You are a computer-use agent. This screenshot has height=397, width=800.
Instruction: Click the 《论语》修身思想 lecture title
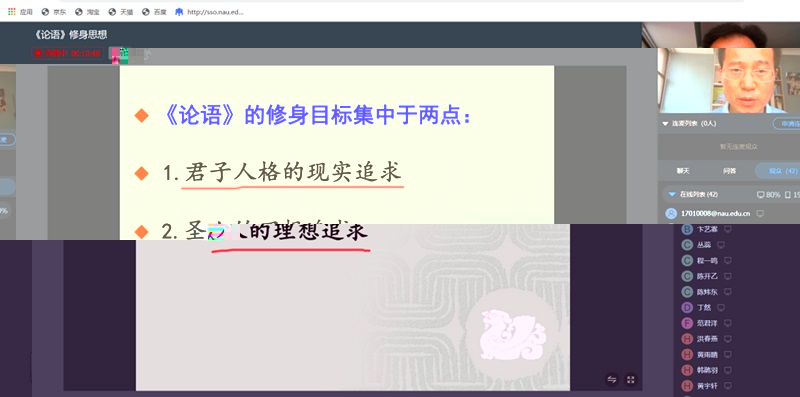70,35
